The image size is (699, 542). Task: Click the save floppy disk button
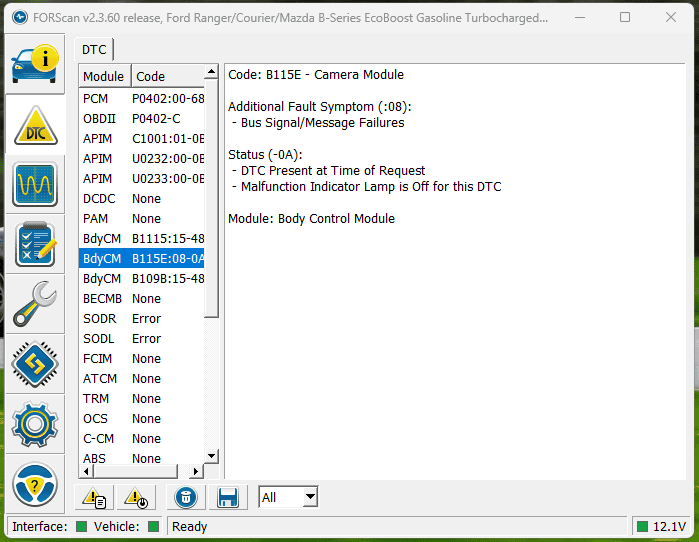[x=228, y=497]
